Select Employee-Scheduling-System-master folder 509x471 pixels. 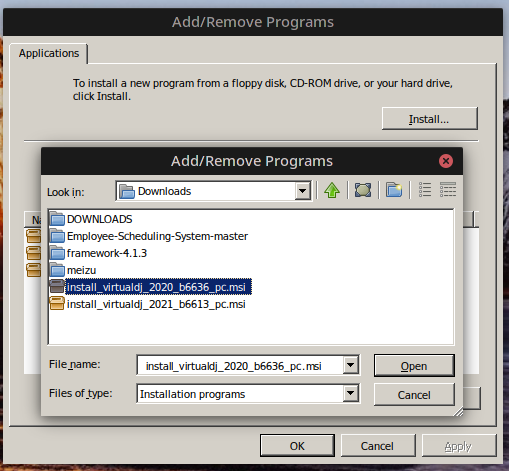point(157,236)
